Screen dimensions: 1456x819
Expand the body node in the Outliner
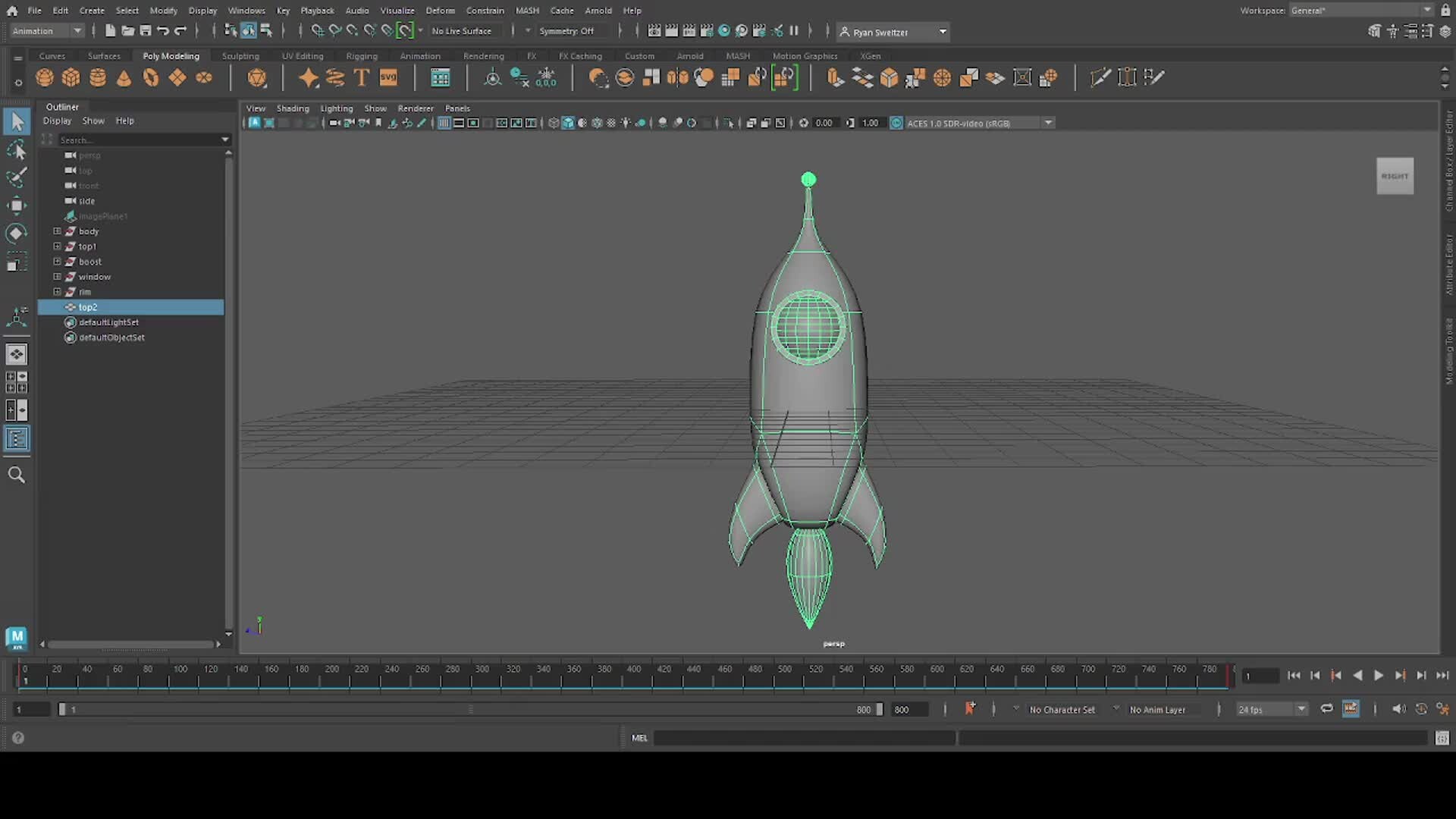56,231
